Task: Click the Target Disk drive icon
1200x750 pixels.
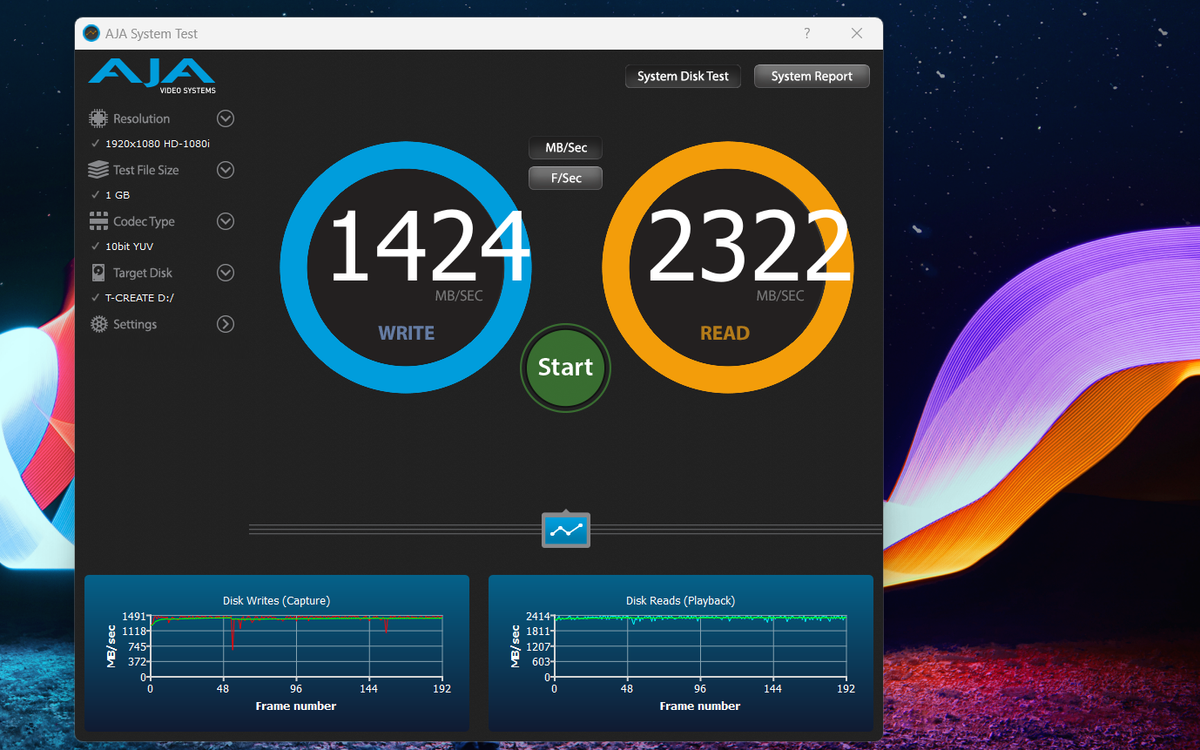Action: coord(98,272)
